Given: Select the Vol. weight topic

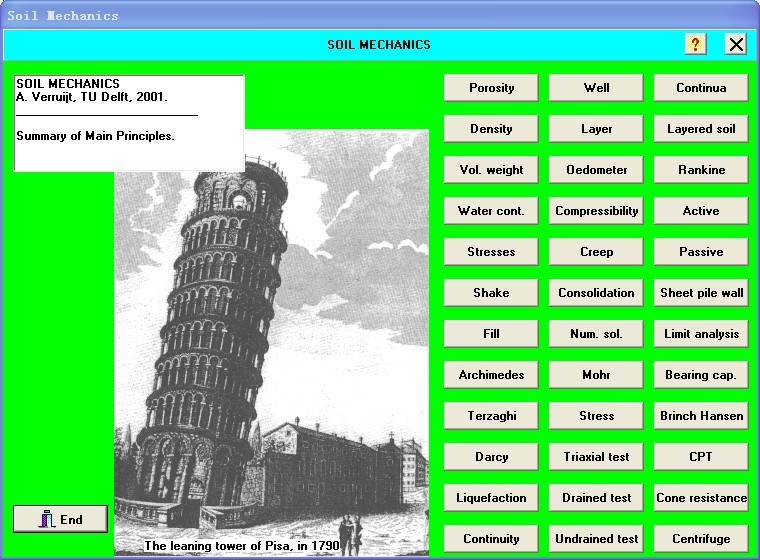Looking at the screenshot, I should click(491, 170).
